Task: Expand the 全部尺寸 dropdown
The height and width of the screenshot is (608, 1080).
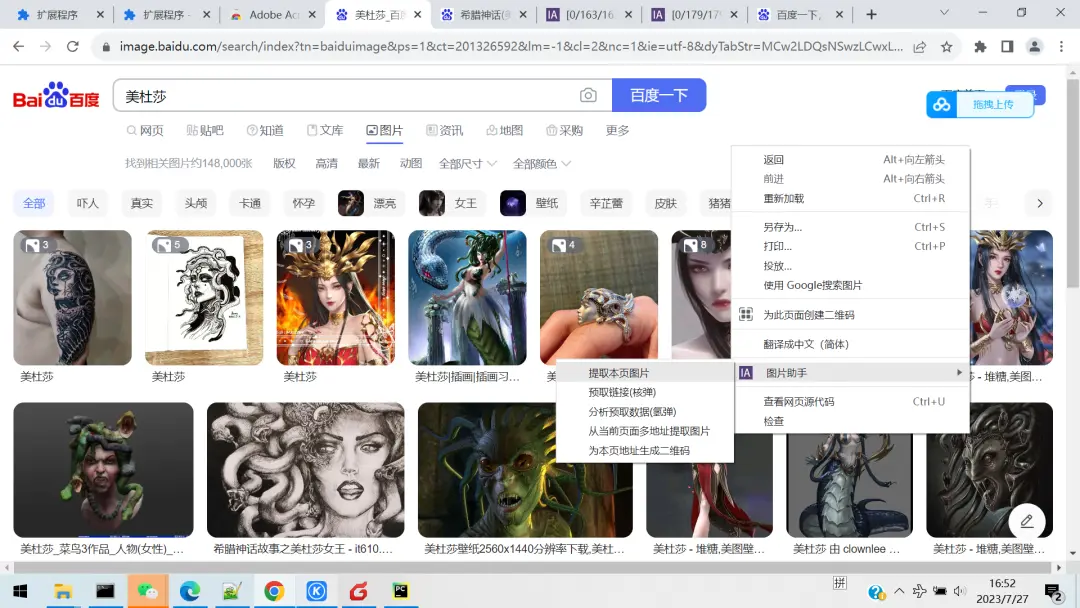Action: pos(462,163)
